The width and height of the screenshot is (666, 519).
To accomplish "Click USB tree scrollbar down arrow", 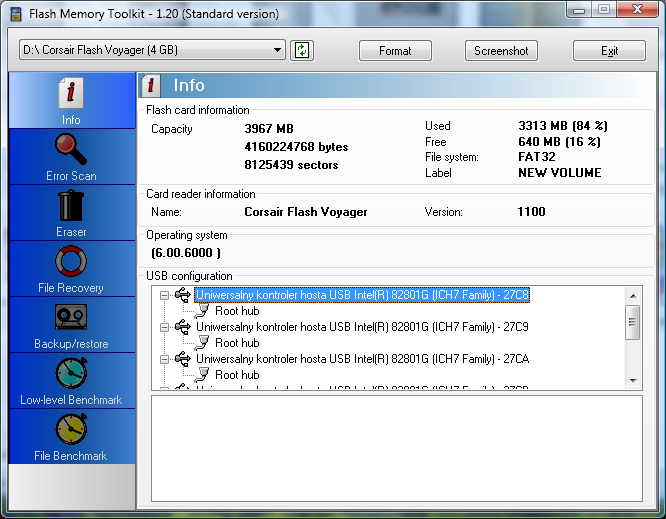I will click(x=633, y=381).
